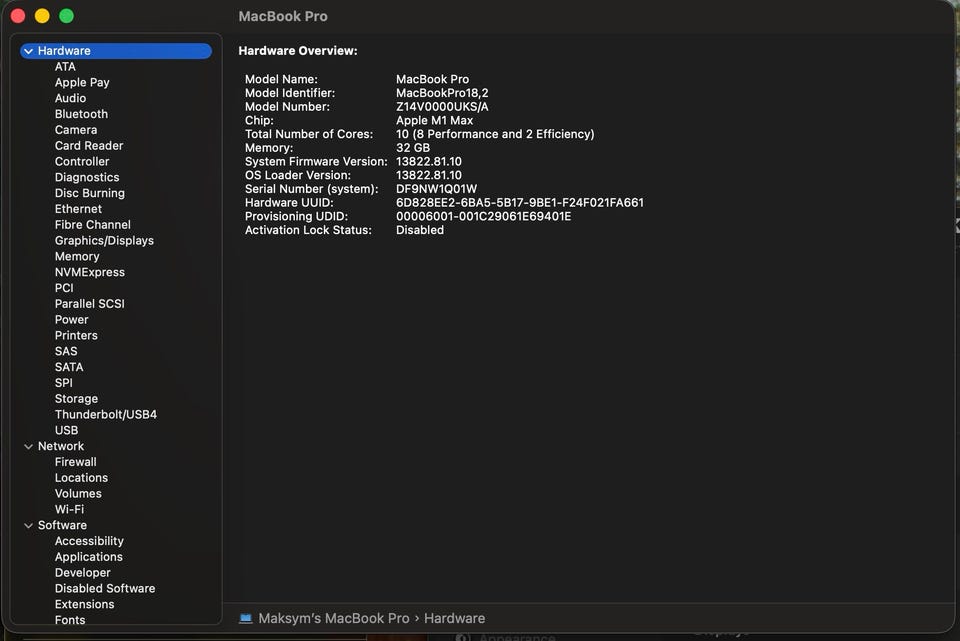Open Firewall under Network
The image size is (960, 641).
click(x=75, y=462)
